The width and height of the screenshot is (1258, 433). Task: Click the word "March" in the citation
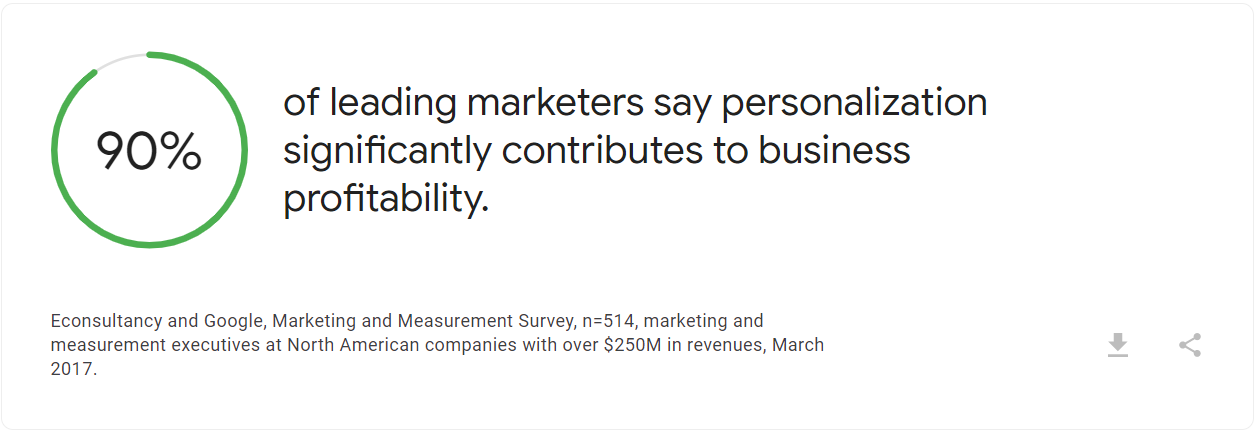(797, 345)
